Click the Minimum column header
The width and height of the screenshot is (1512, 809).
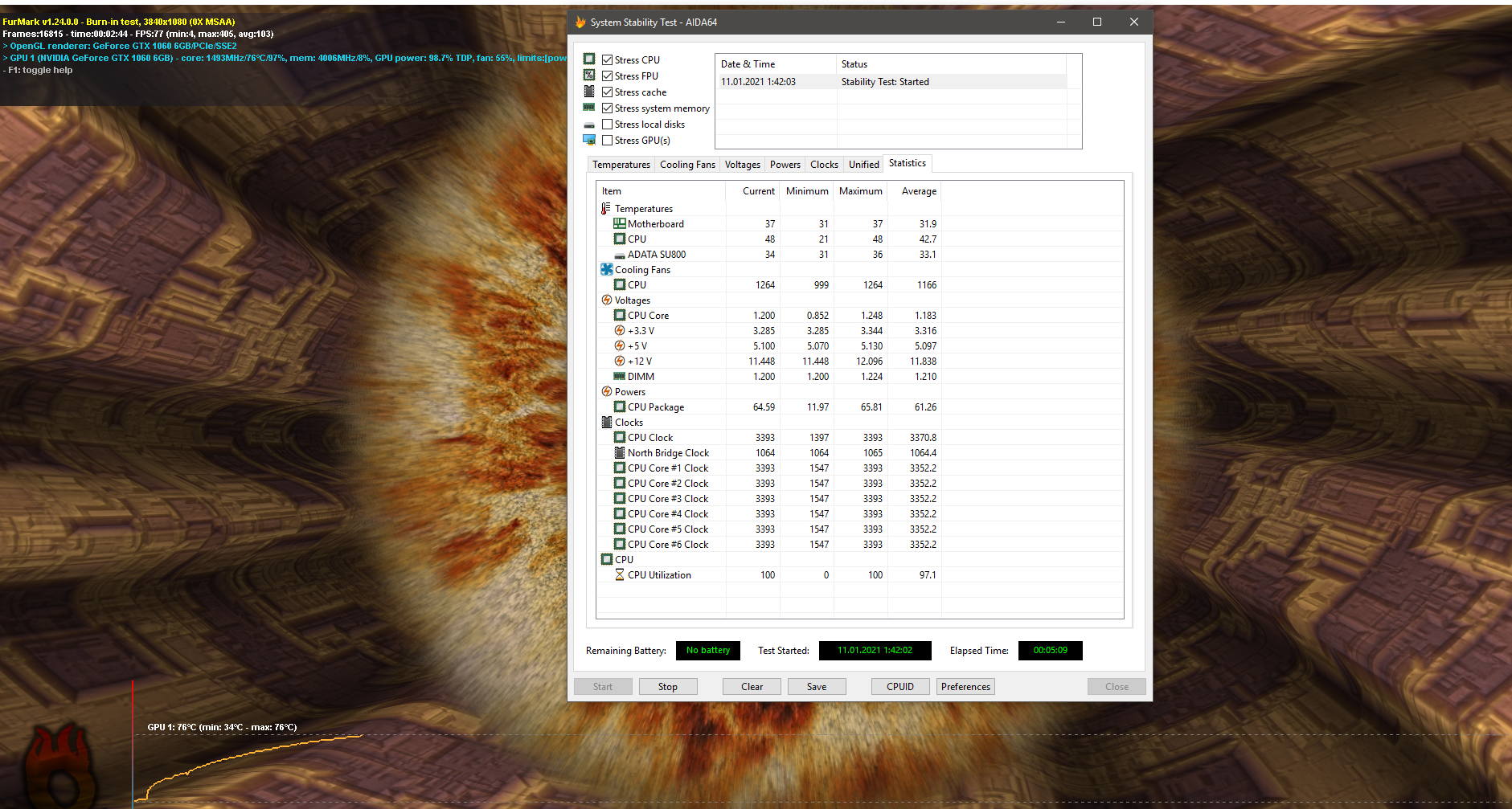[807, 191]
